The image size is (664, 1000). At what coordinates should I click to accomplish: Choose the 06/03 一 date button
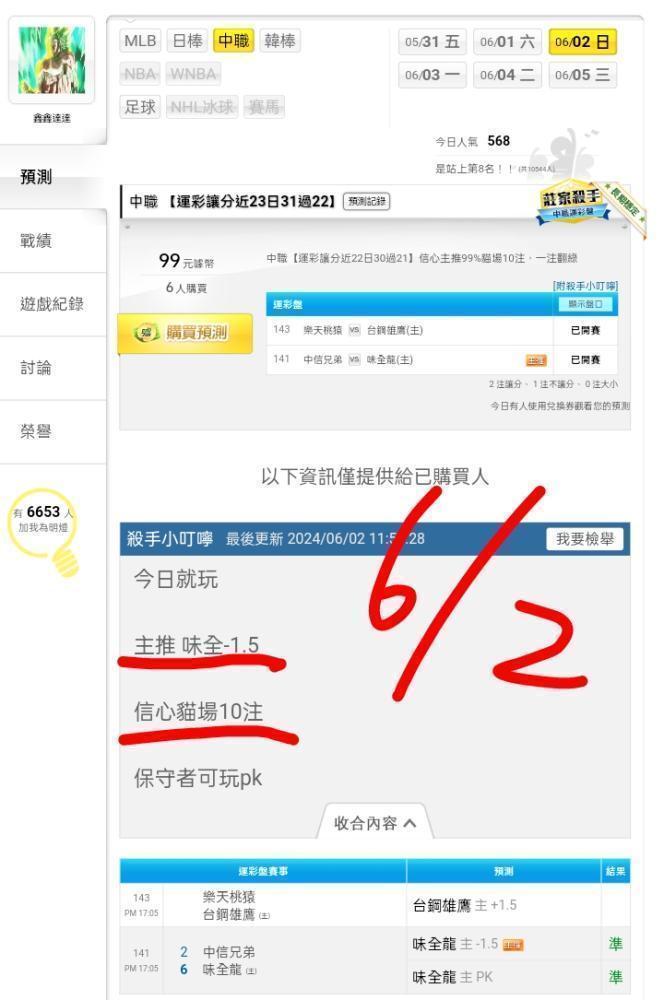click(x=432, y=75)
